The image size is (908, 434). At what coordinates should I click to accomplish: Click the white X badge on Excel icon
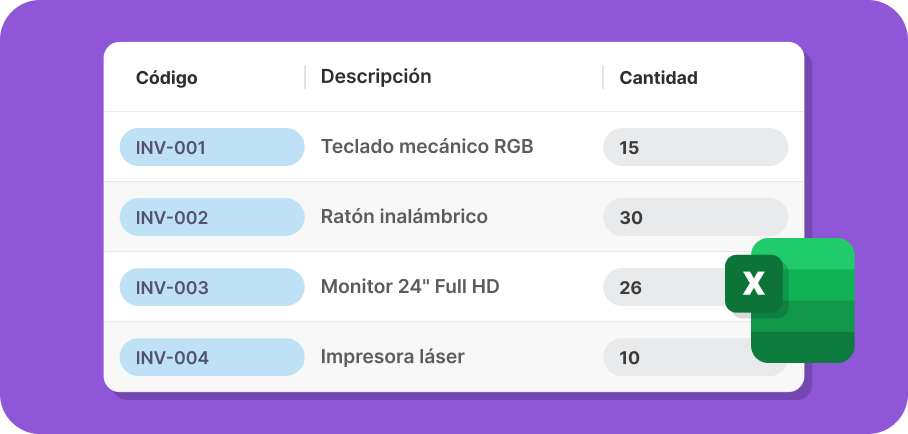click(753, 283)
